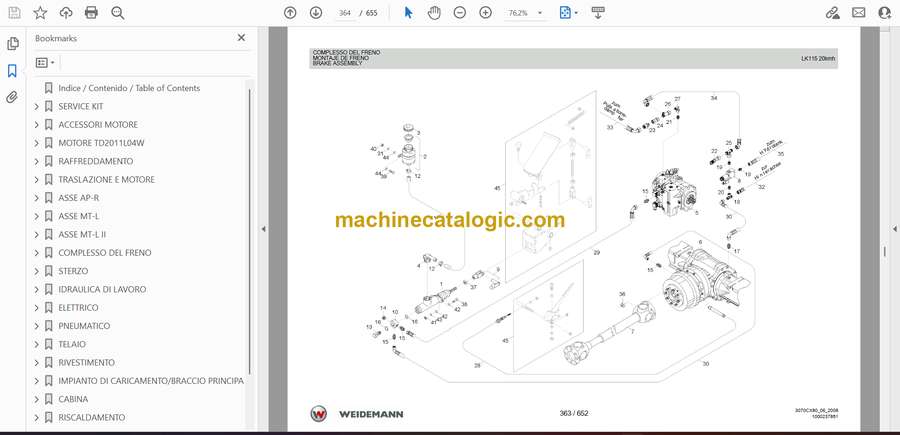
Task: Open the Attachments paperclip icon
Action: [12, 97]
